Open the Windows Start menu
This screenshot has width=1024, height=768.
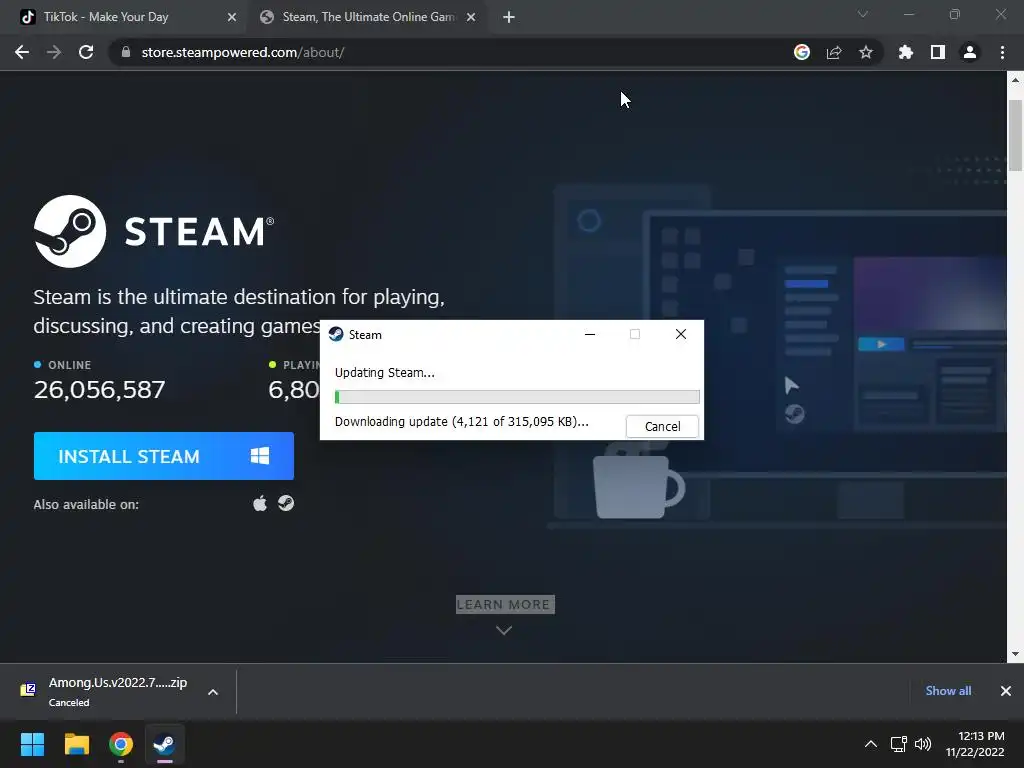pyautogui.click(x=32, y=744)
